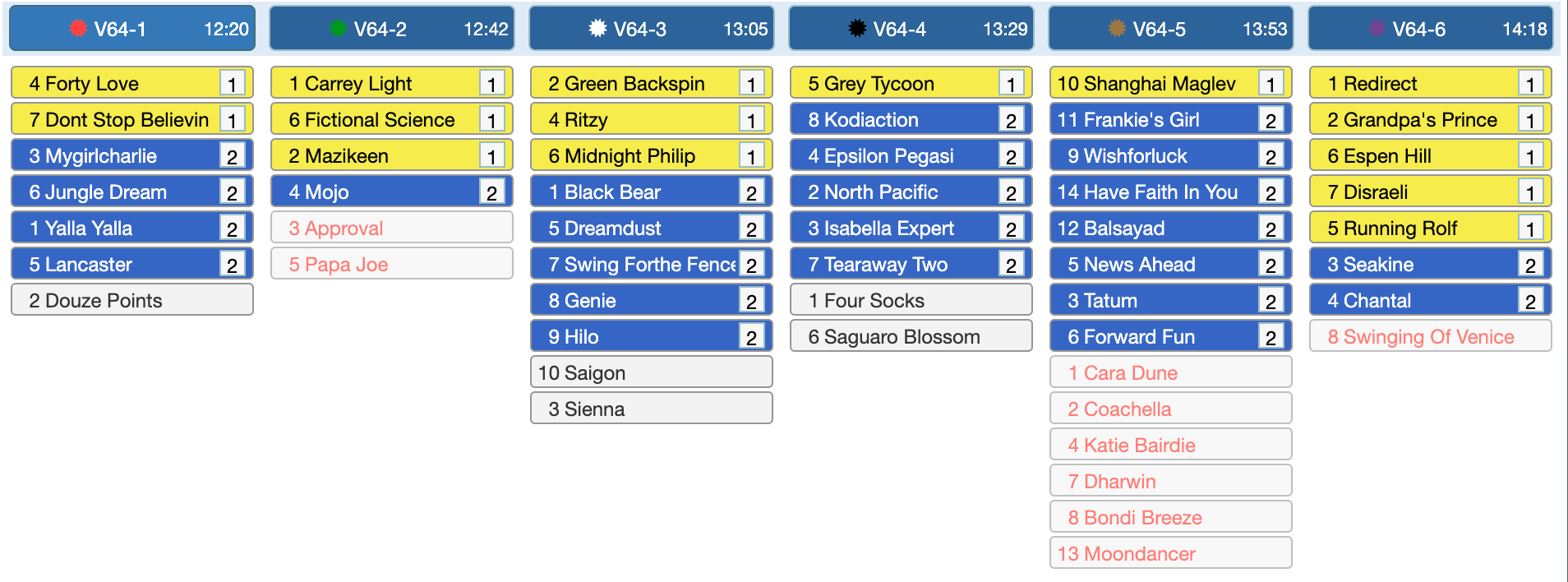Click the purple star icon for V64-6
This screenshot has height=582, width=1568.
1377,28
